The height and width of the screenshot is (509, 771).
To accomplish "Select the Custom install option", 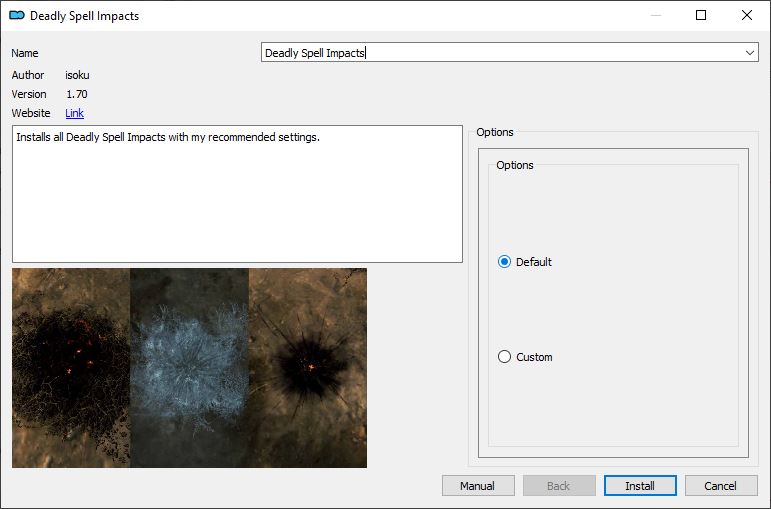I will point(525,357).
